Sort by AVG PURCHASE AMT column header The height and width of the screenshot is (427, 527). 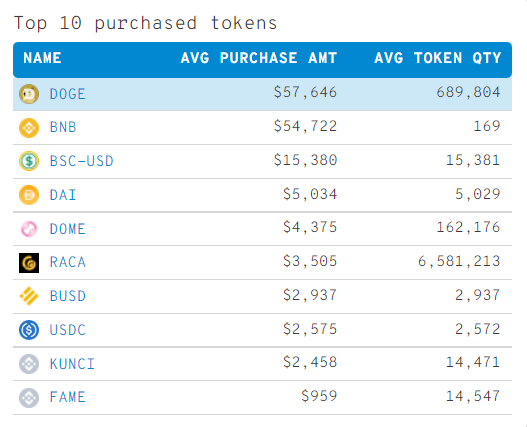[259, 58]
